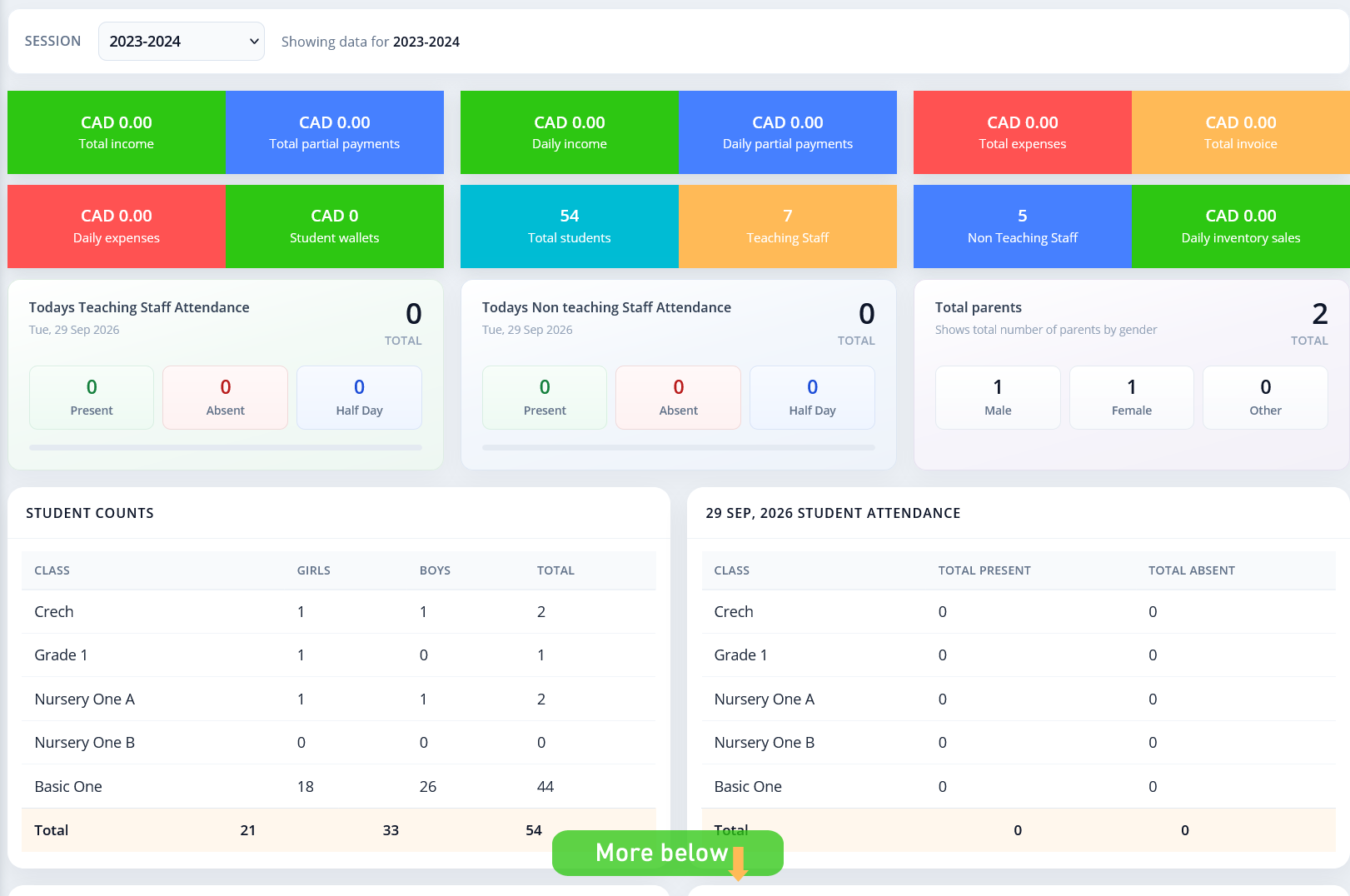This screenshot has width=1350, height=896.
Task: Click TOTAL column header in Student Counts
Action: coord(555,570)
